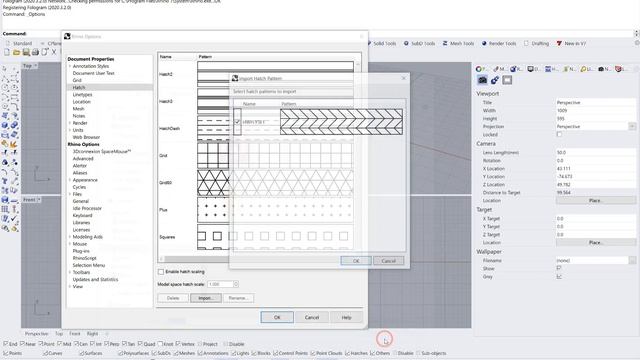
Task: Select the chevron hatch pattern preview
Action: tap(341, 122)
